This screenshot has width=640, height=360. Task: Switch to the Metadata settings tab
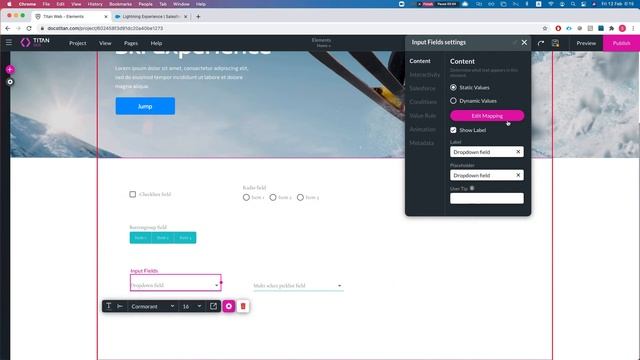tap(421, 143)
